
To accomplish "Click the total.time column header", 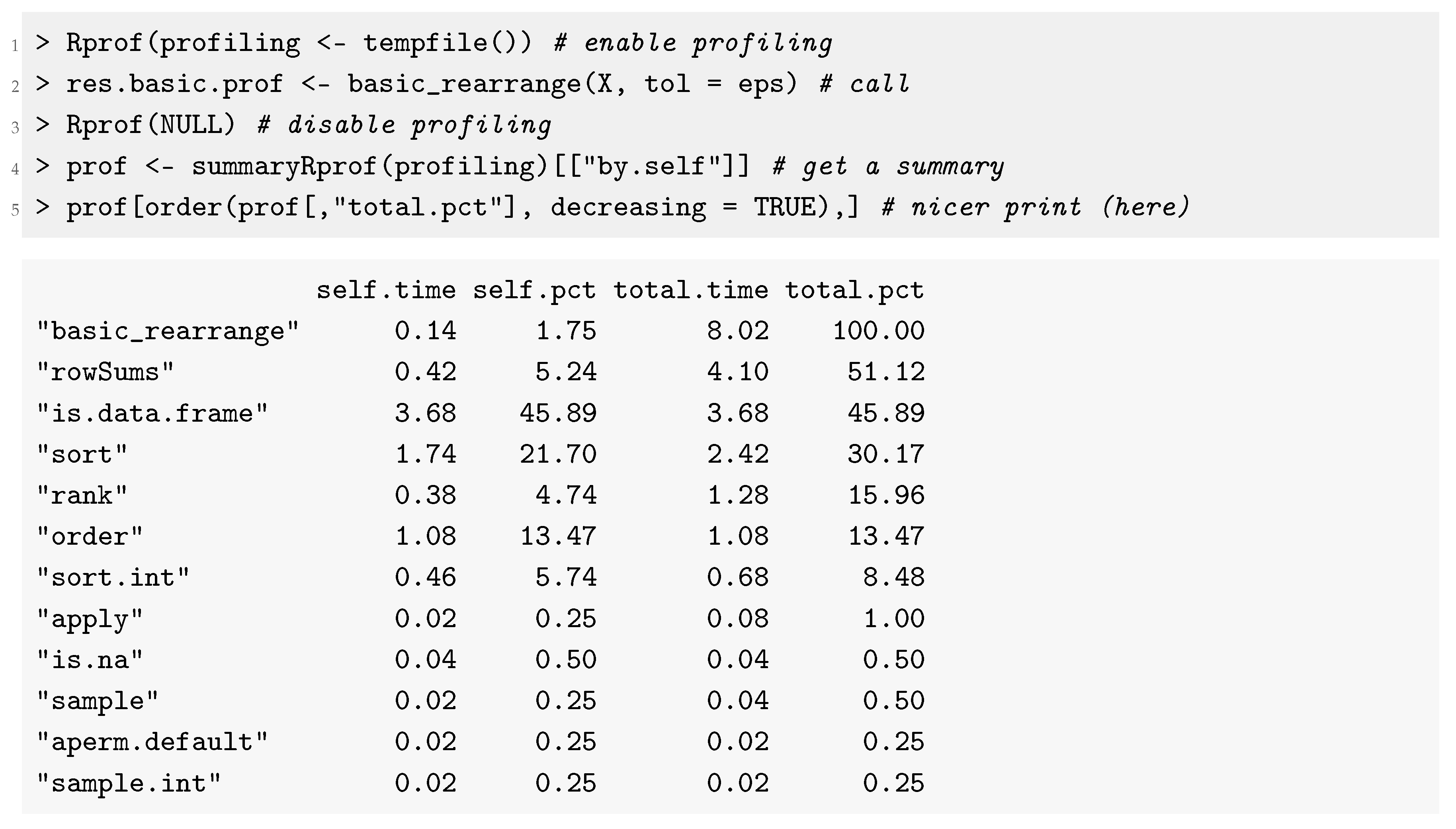I will (690, 290).
